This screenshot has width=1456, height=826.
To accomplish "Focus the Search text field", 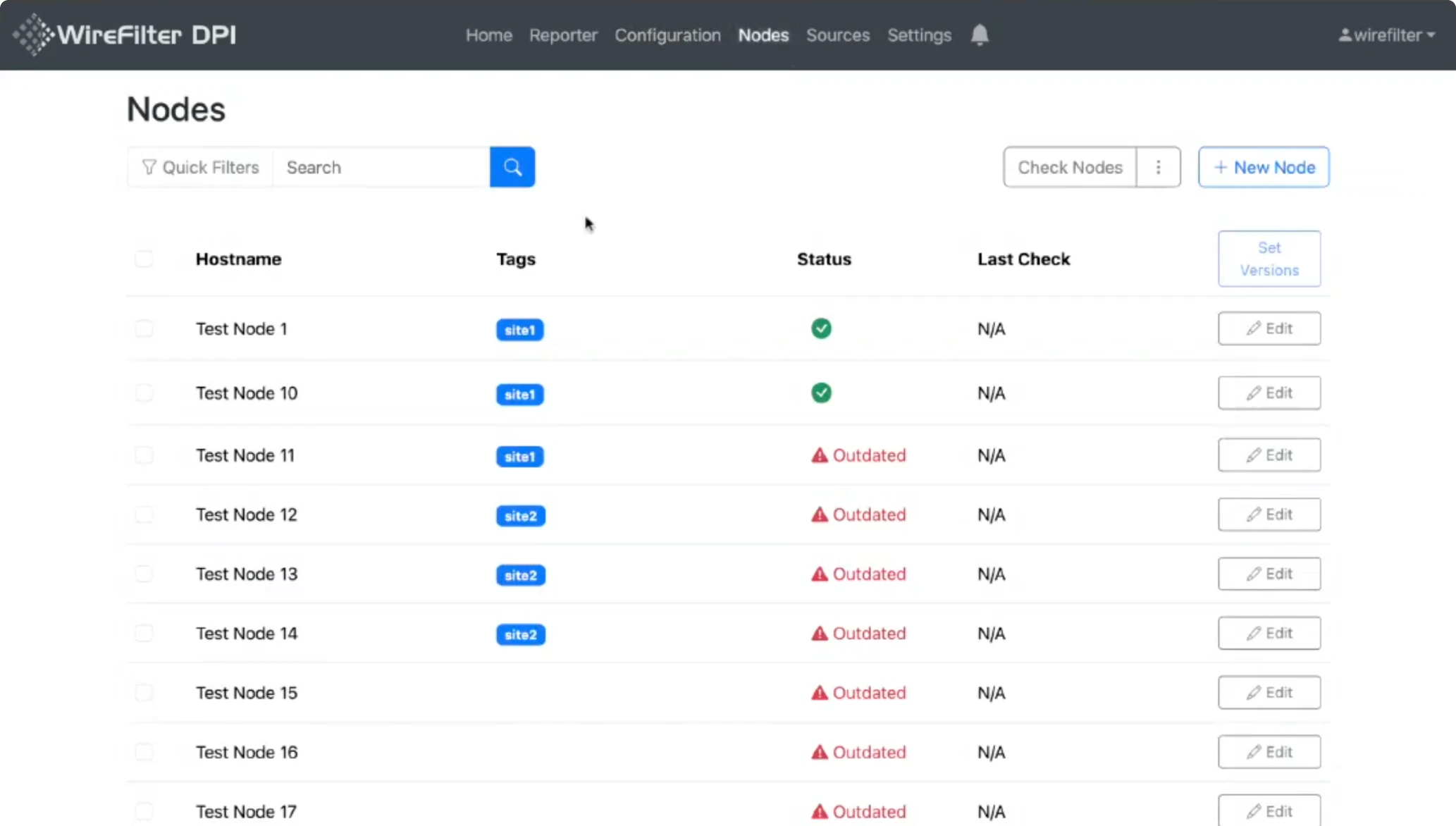I will (381, 167).
